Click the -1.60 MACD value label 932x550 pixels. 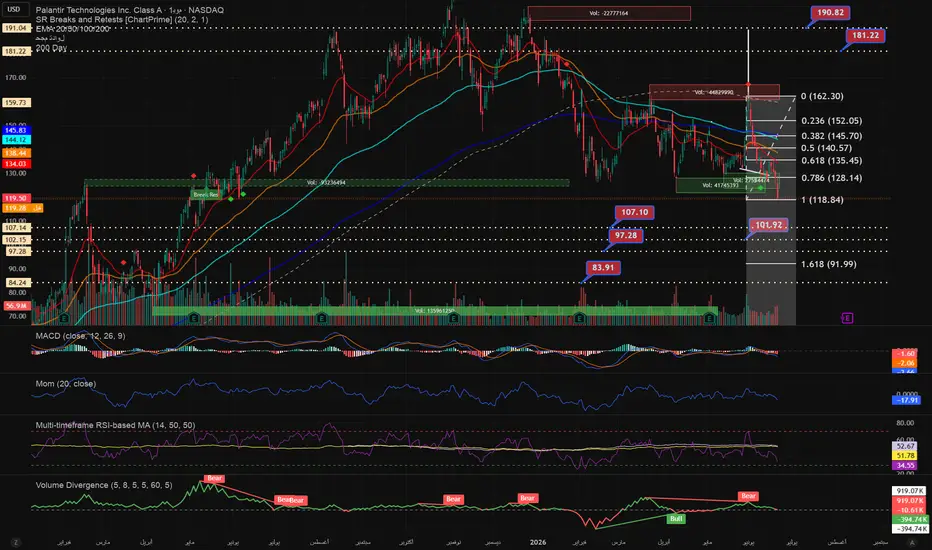[x=905, y=353]
